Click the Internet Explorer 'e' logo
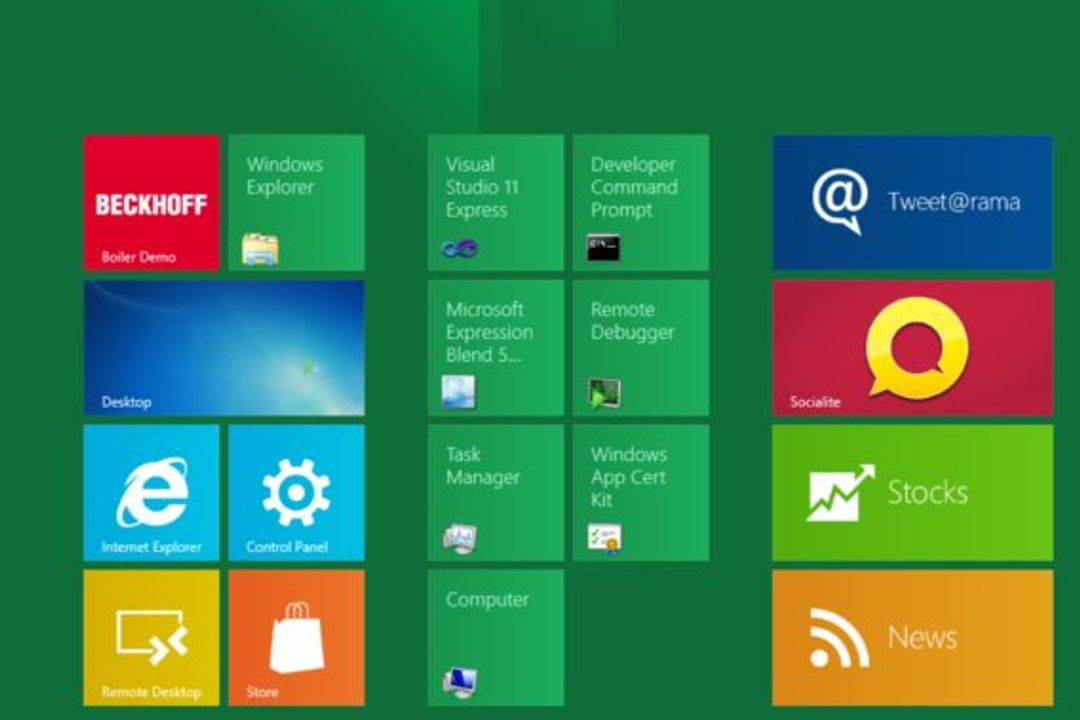The width and height of the screenshot is (1080, 720). tap(152, 492)
